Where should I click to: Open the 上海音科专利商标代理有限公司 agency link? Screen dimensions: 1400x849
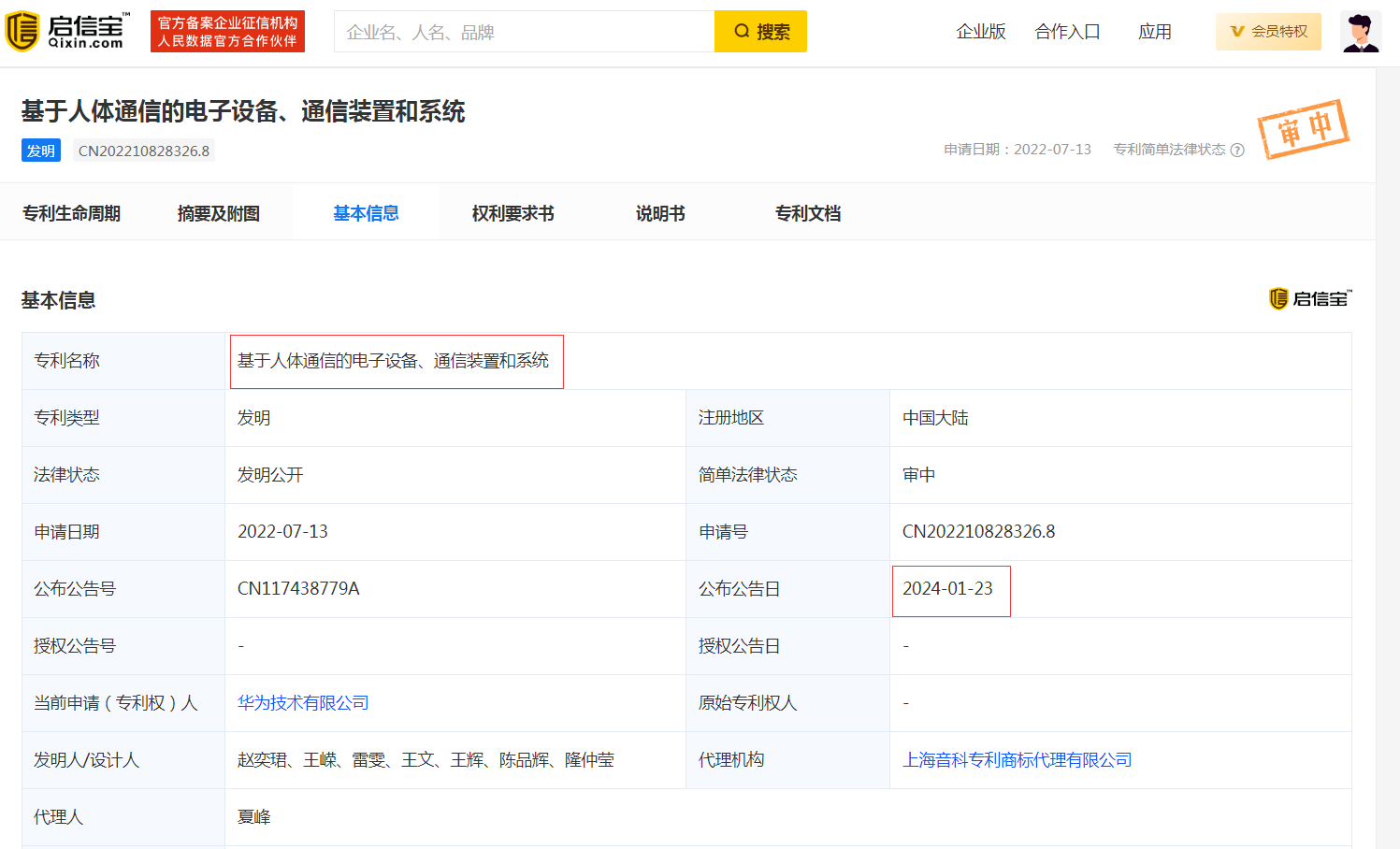(1017, 760)
